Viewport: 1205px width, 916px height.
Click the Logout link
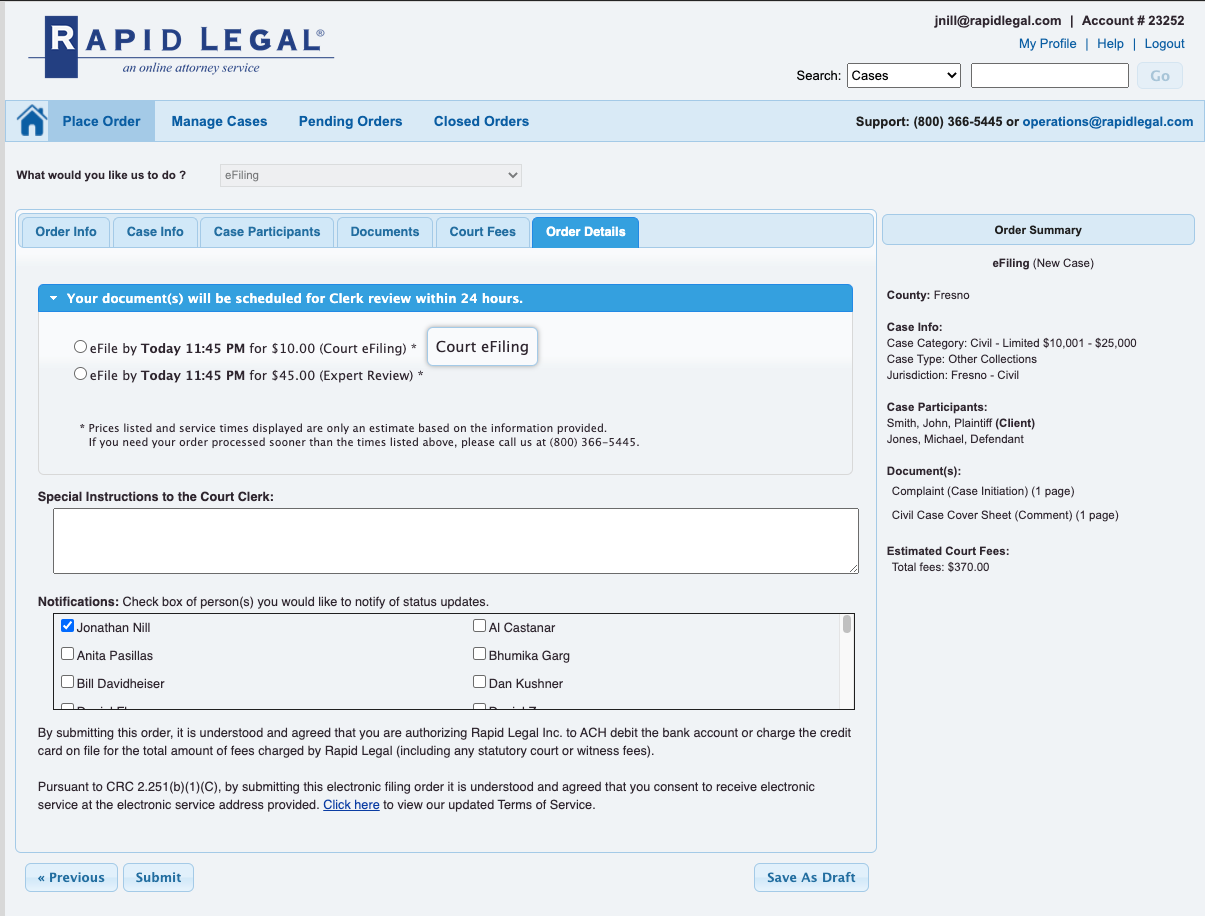click(1165, 44)
